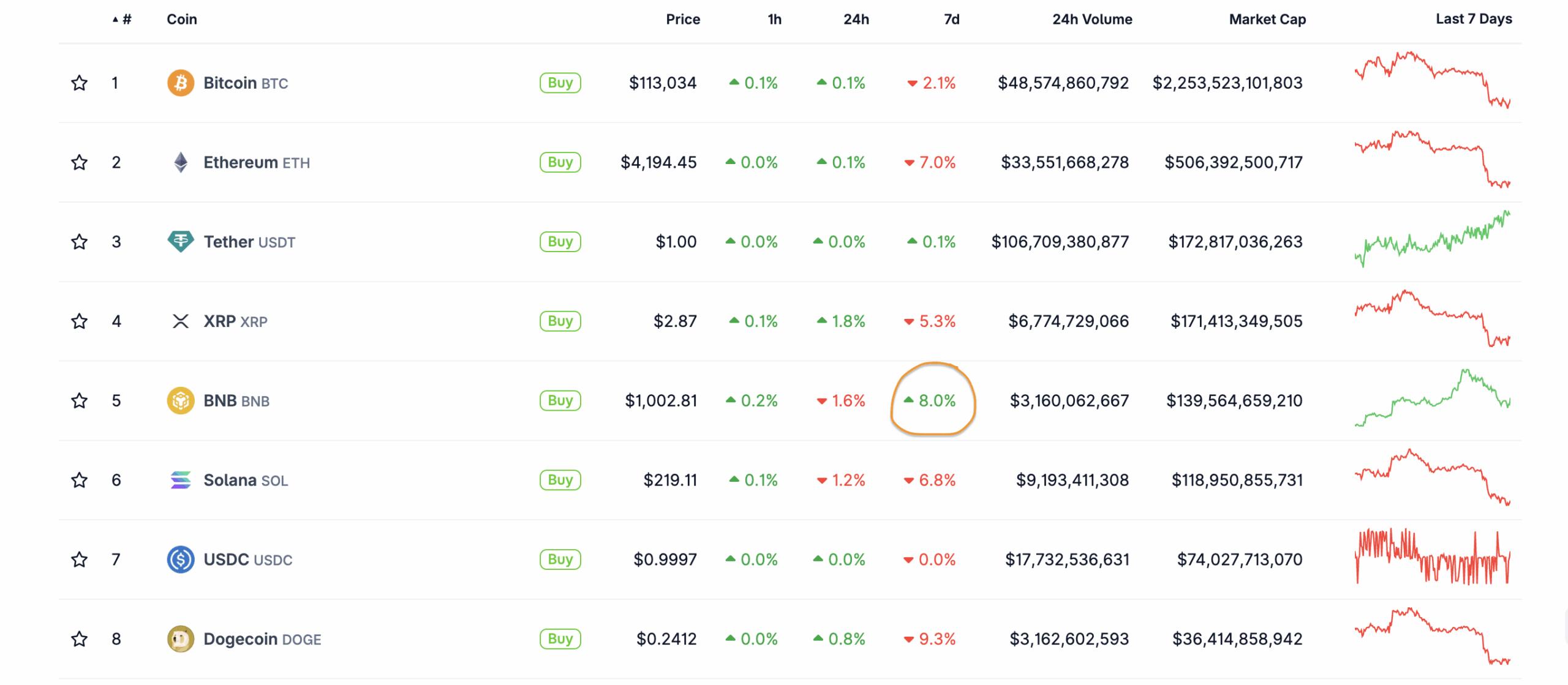
Task: Click the Solana logo icon
Action: pyautogui.click(x=180, y=480)
